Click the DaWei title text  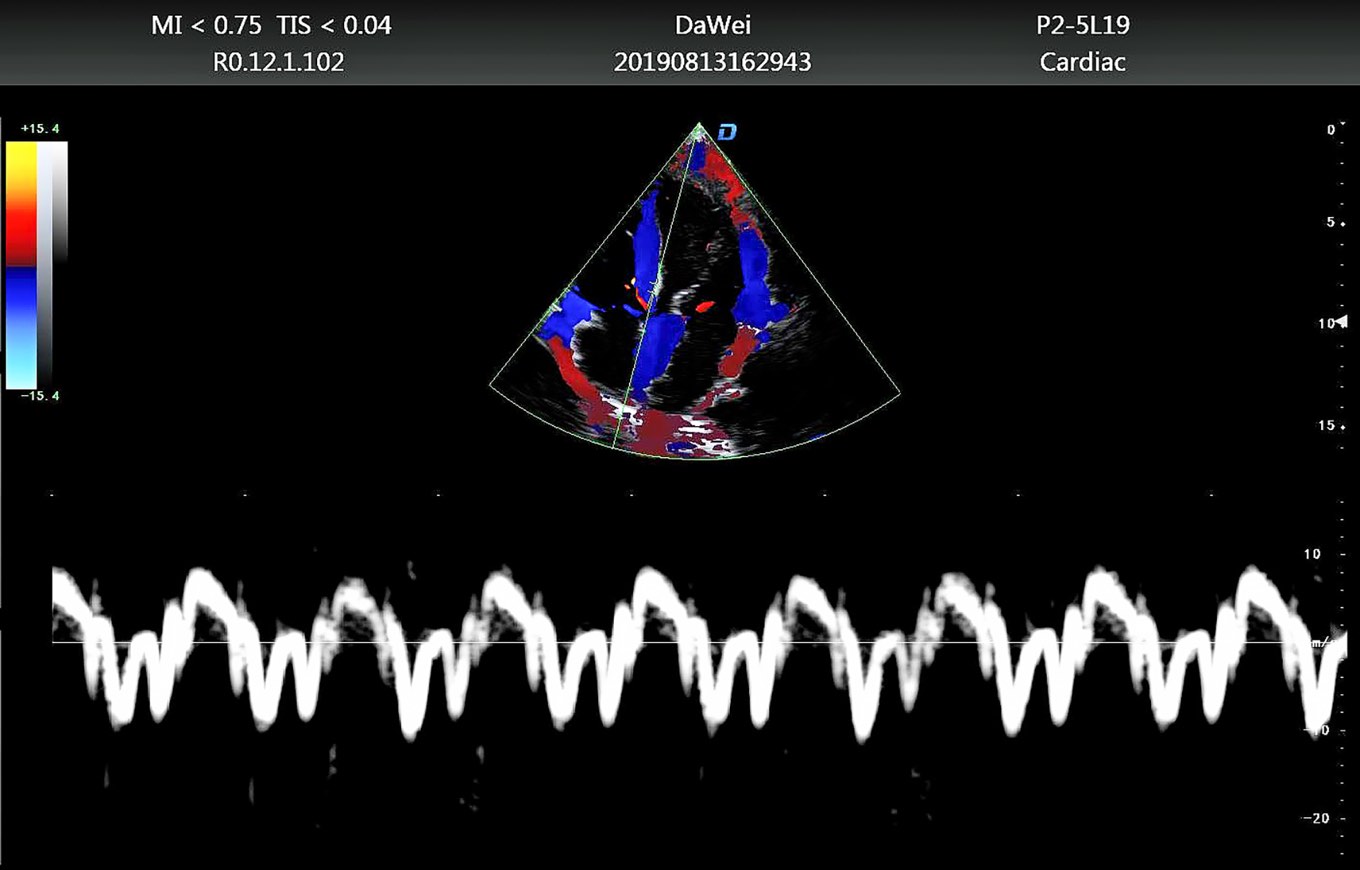pyautogui.click(x=712, y=26)
